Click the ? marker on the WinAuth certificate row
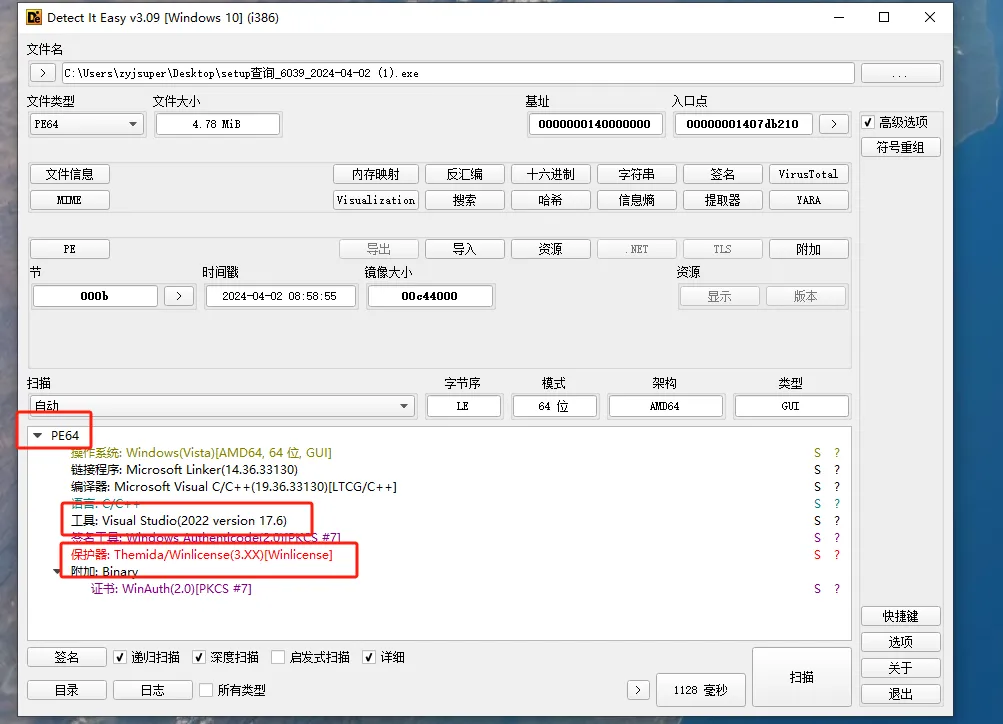Image resolution: width=1003 pixels, height=724 pixels. 837,589
